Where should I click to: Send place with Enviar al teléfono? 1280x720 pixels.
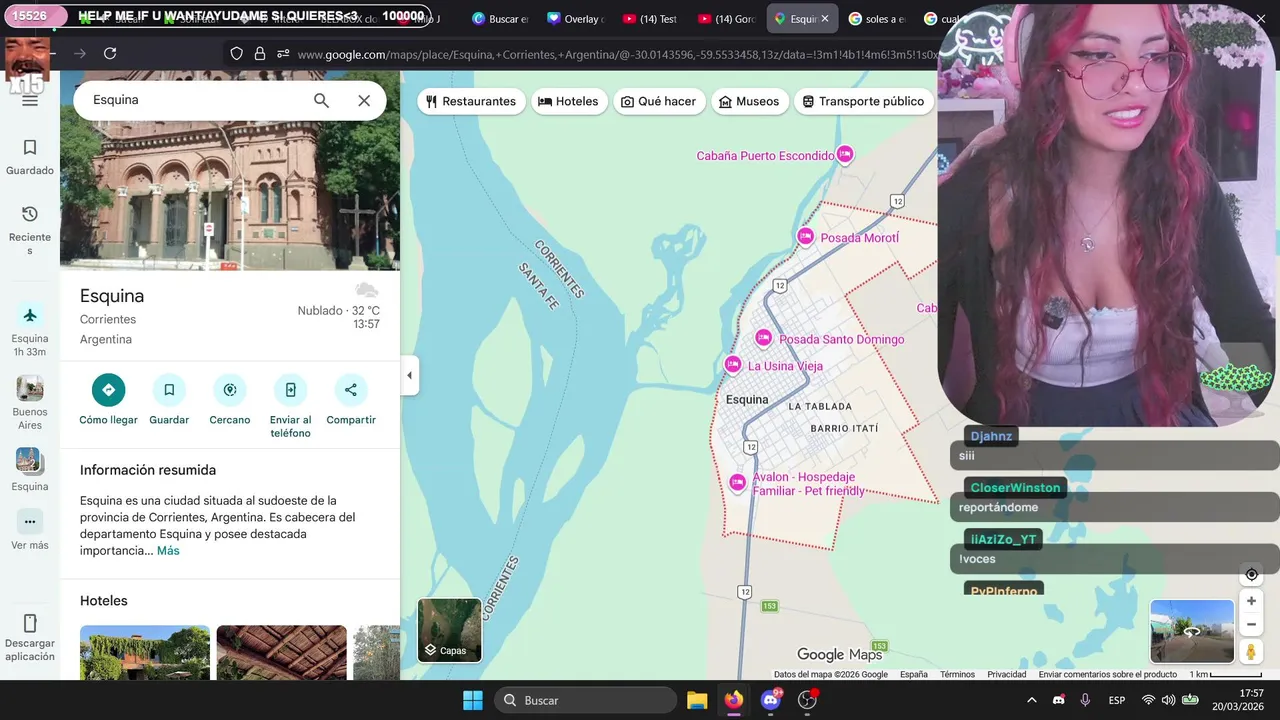(290, 406)
